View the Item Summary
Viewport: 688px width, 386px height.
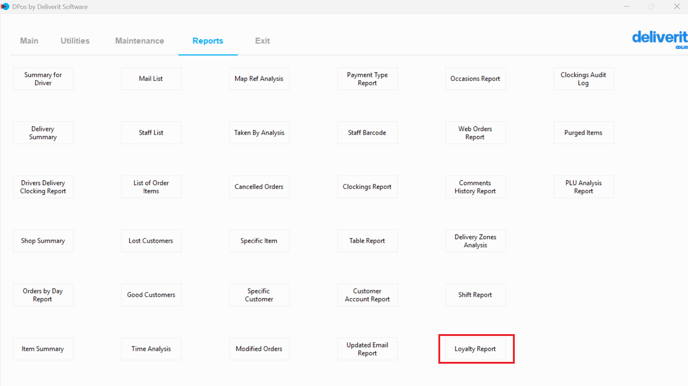(43, 349)
